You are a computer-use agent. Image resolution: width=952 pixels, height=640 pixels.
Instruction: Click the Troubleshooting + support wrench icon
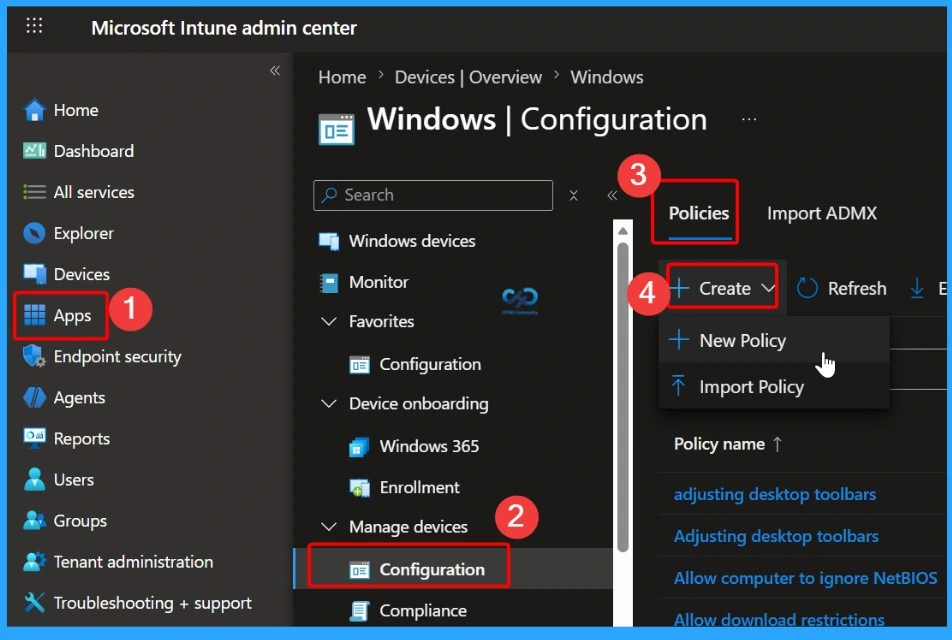tap(34, 602)
